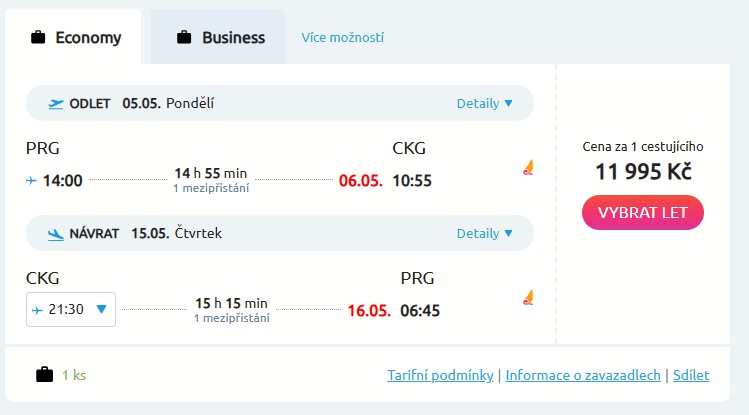Expand Detaily for the return flight
The width and height of the screenshot is (749, 415).
click(485, 233)
